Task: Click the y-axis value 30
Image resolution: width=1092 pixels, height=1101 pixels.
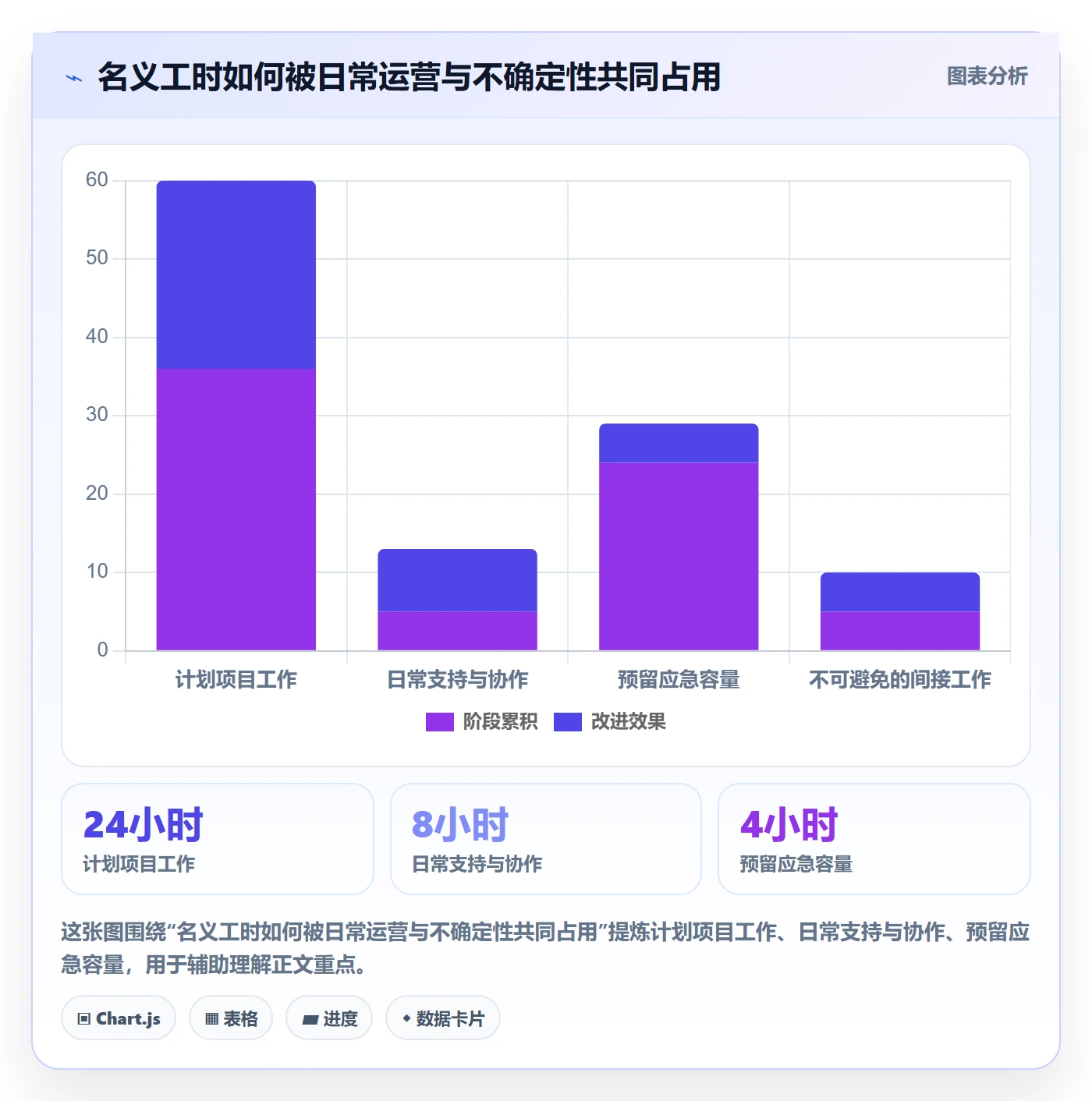Action: [x=97, y=415]
